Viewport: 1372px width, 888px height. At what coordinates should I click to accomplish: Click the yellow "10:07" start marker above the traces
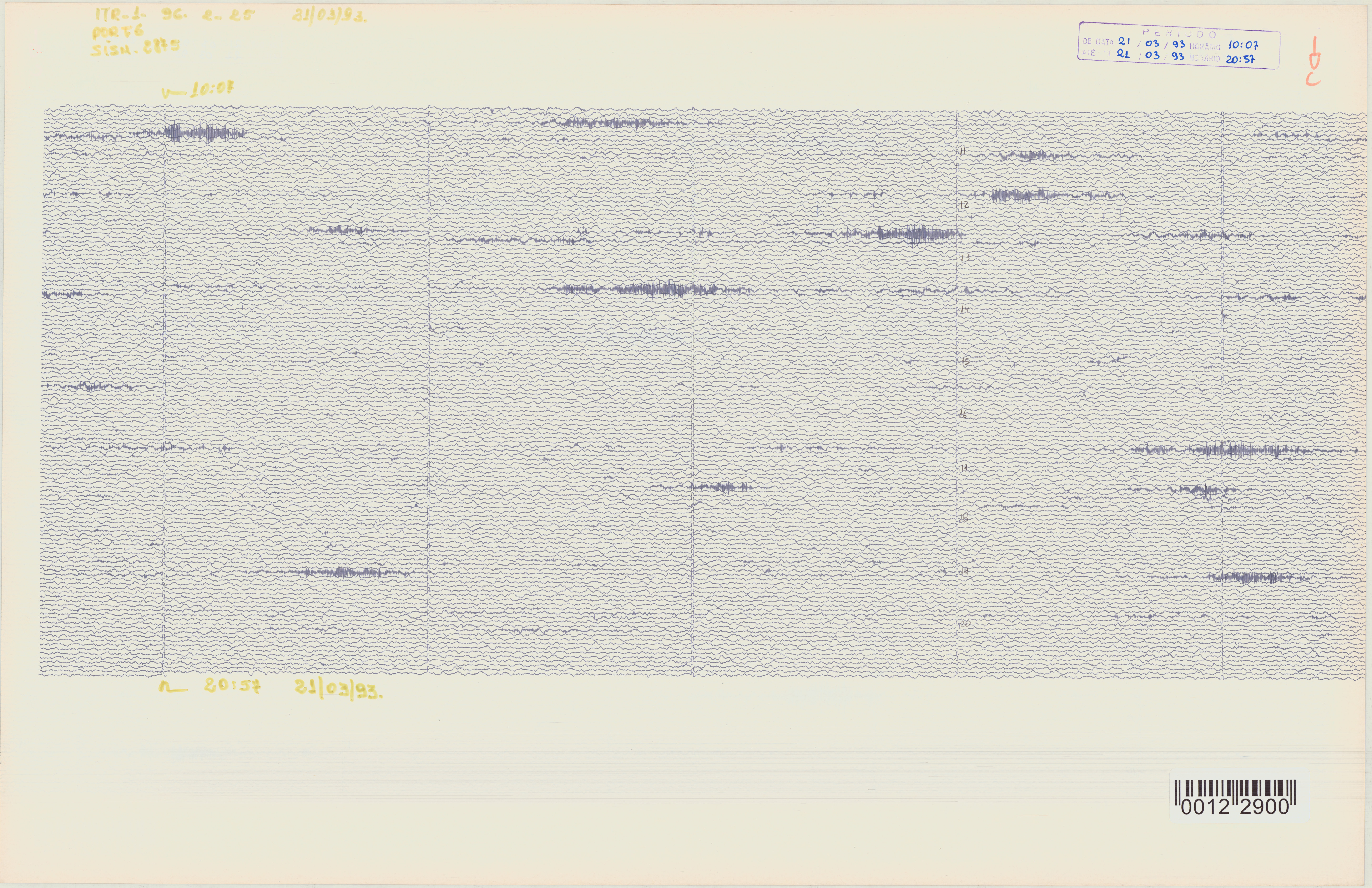coord(212,89)
